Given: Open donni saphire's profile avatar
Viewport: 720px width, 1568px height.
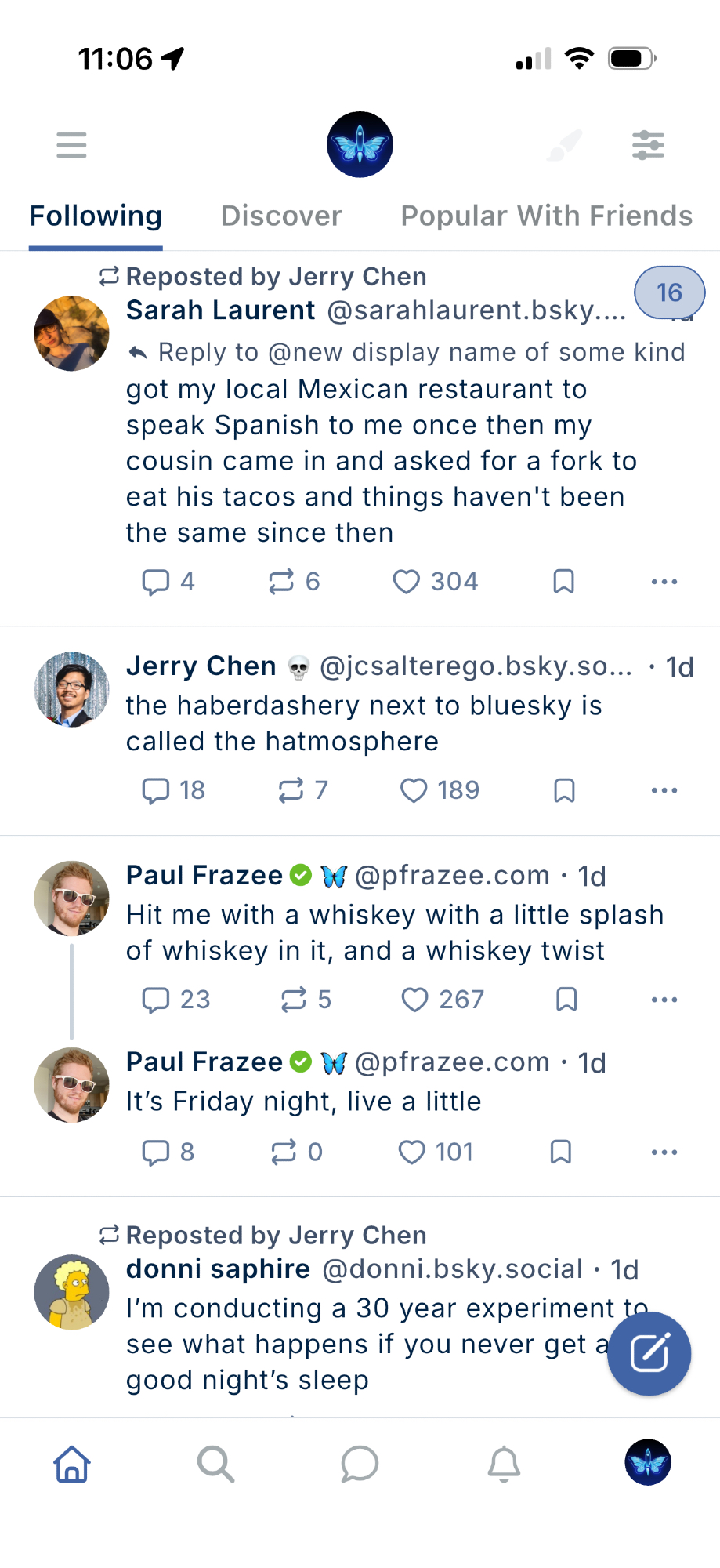Looking at the screenshot, I should click(x=72, y=1291).
